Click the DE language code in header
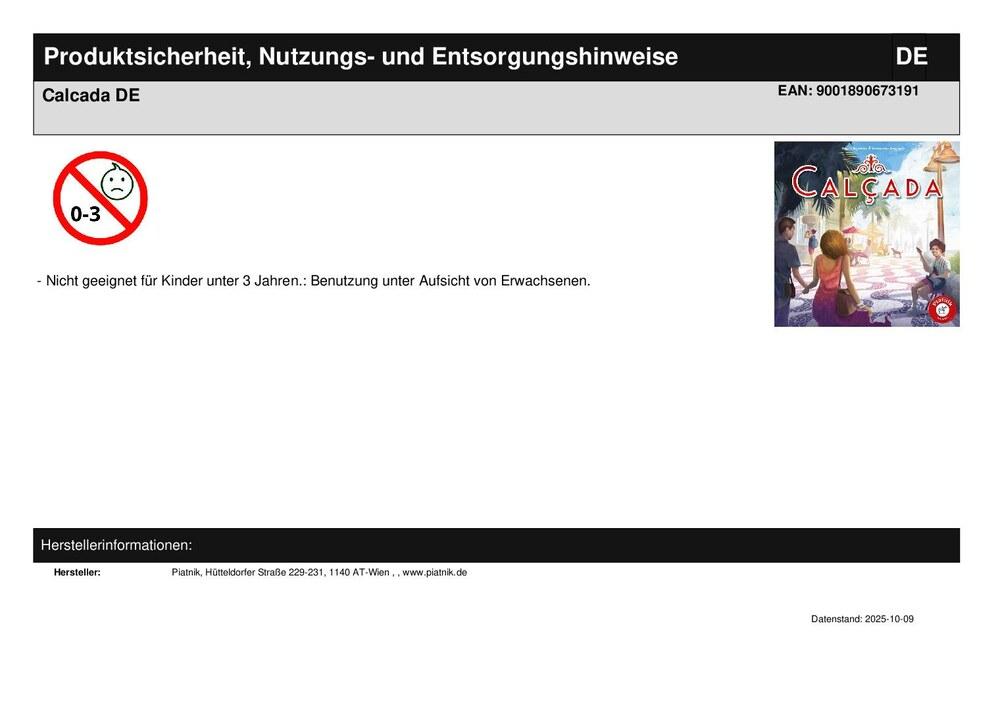 click(911, 57)
